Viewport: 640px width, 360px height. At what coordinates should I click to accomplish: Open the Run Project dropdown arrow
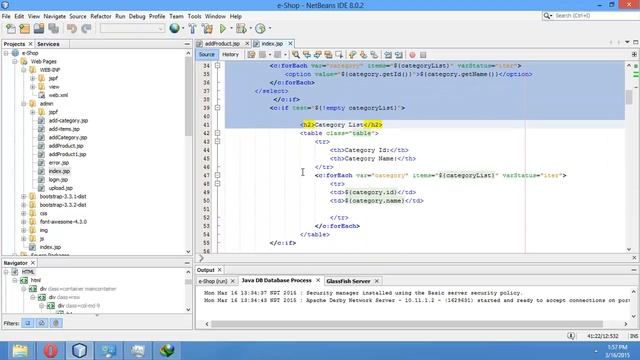(231, 28)
